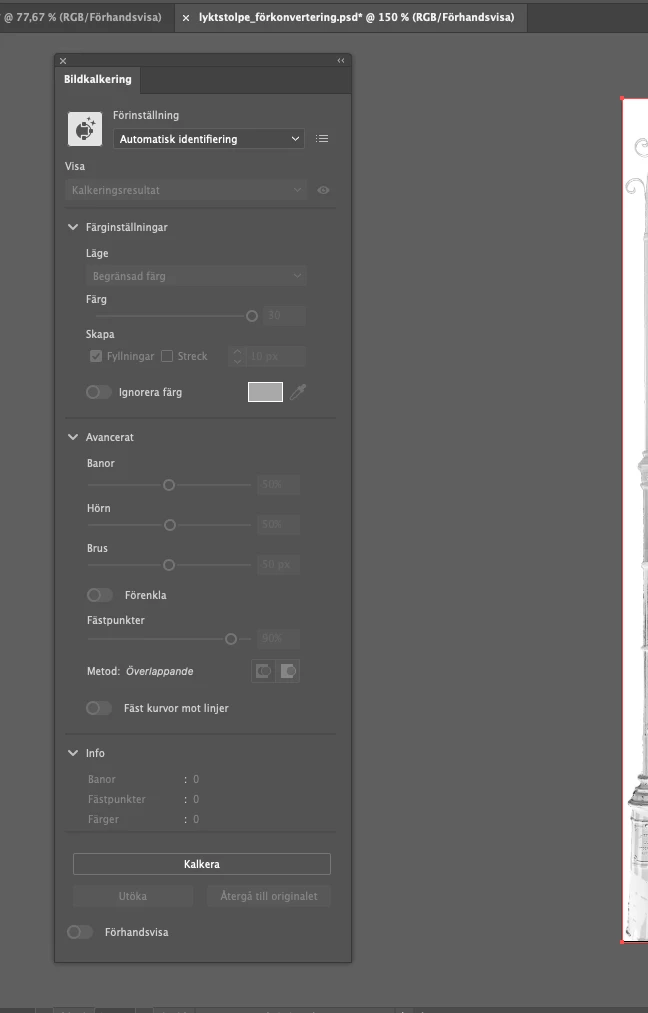Click the Kalkera button

202,864
